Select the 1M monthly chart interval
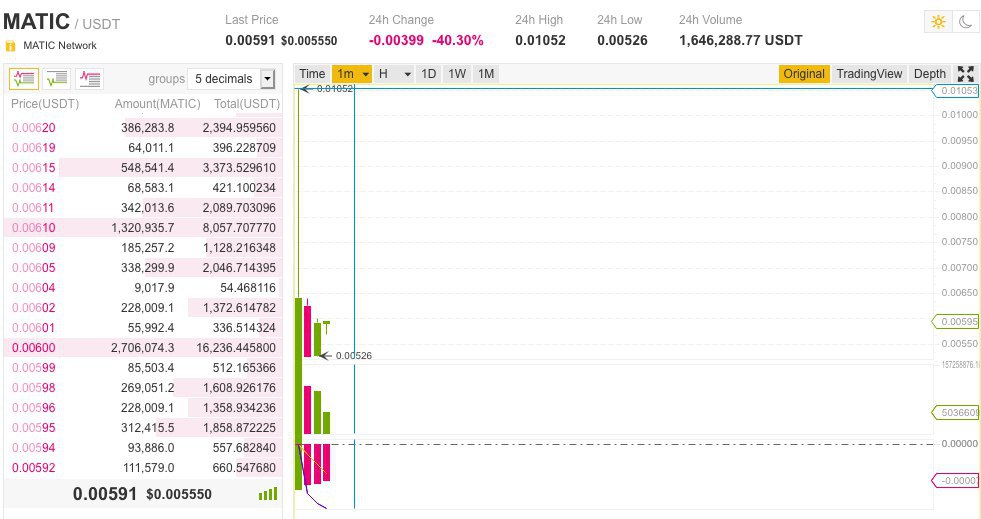Image resolution: width=981 pixels, height=519 pixels. [486, 74]
